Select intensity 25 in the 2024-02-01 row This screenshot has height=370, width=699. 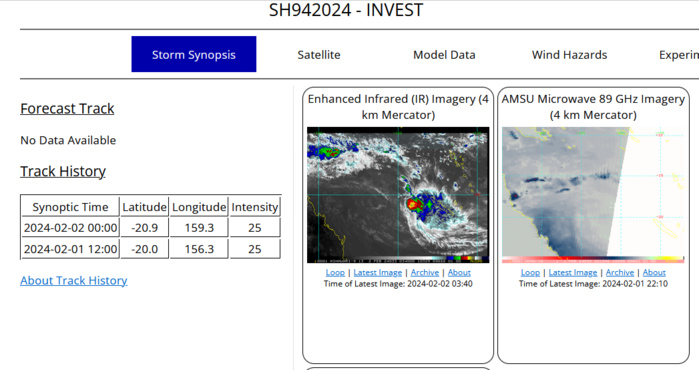[255, 249]
